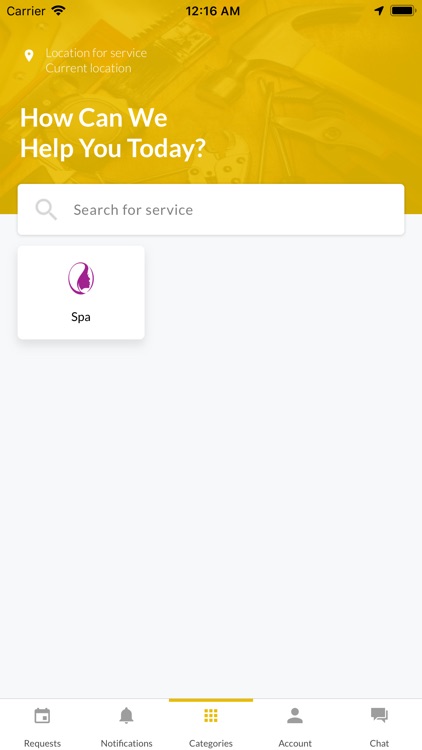Focus the Search for service field
422x750 pixels.
211,210
